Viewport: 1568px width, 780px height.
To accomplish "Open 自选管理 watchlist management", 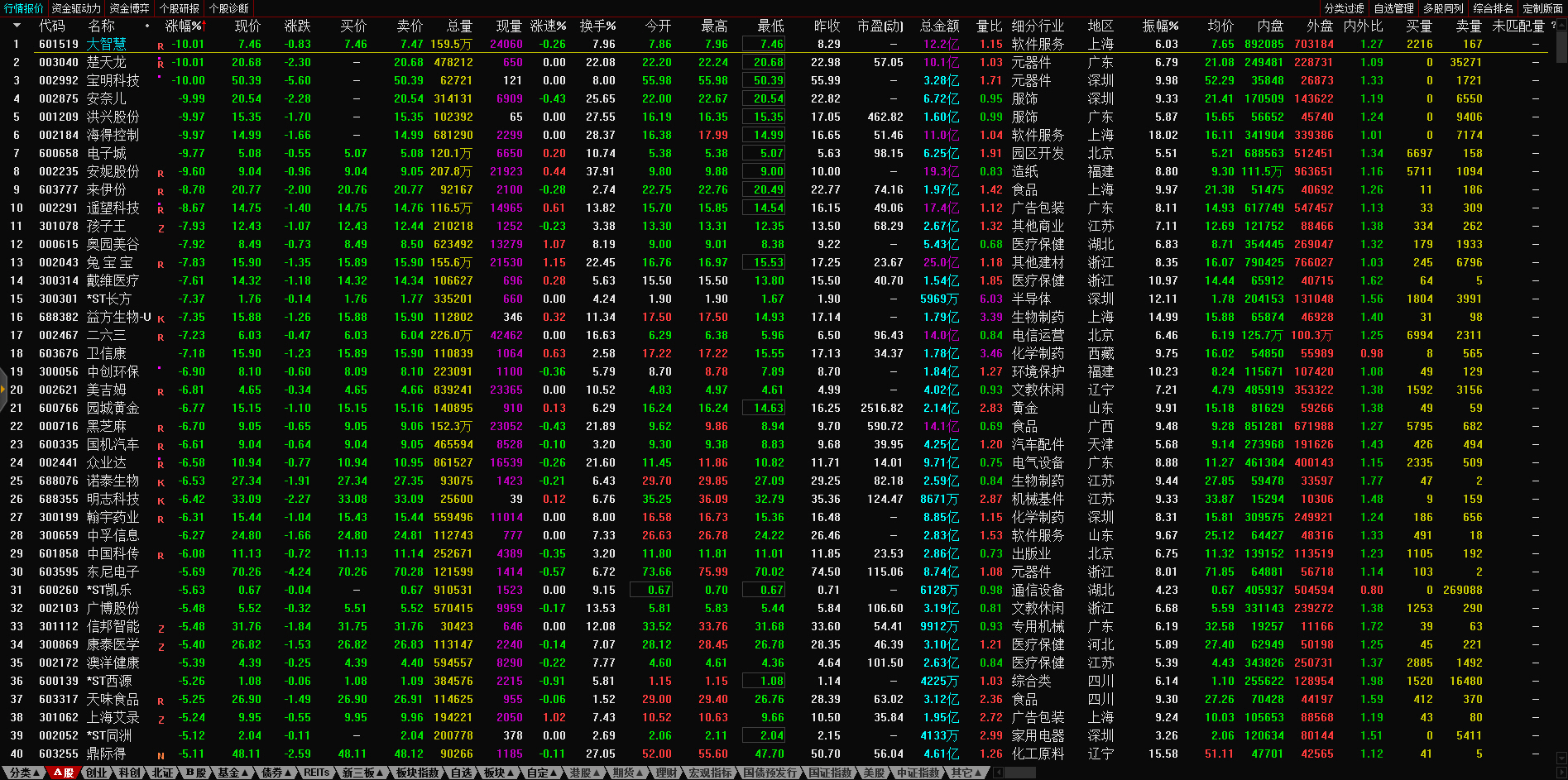I will pos(1393,8).
